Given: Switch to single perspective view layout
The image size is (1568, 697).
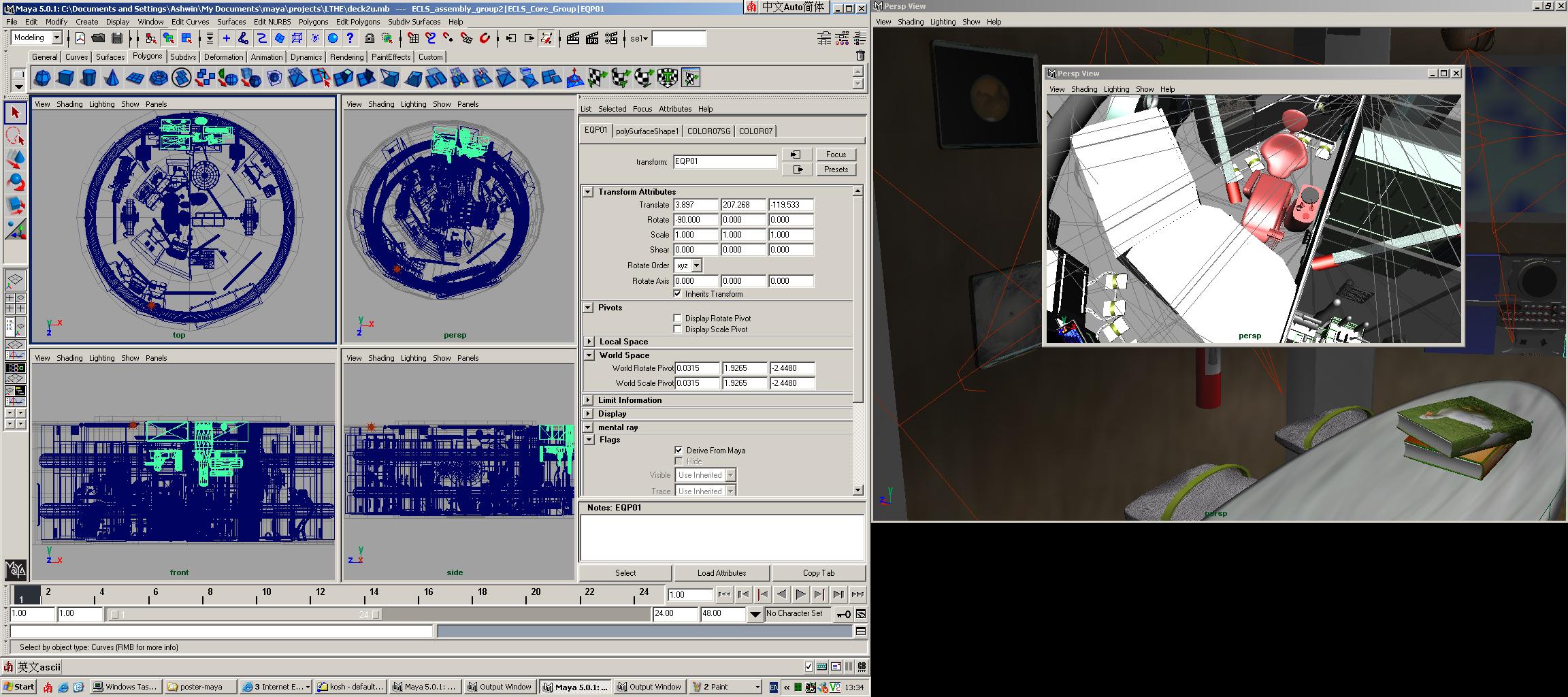Looking at the screenshot, I should [15, 280].
